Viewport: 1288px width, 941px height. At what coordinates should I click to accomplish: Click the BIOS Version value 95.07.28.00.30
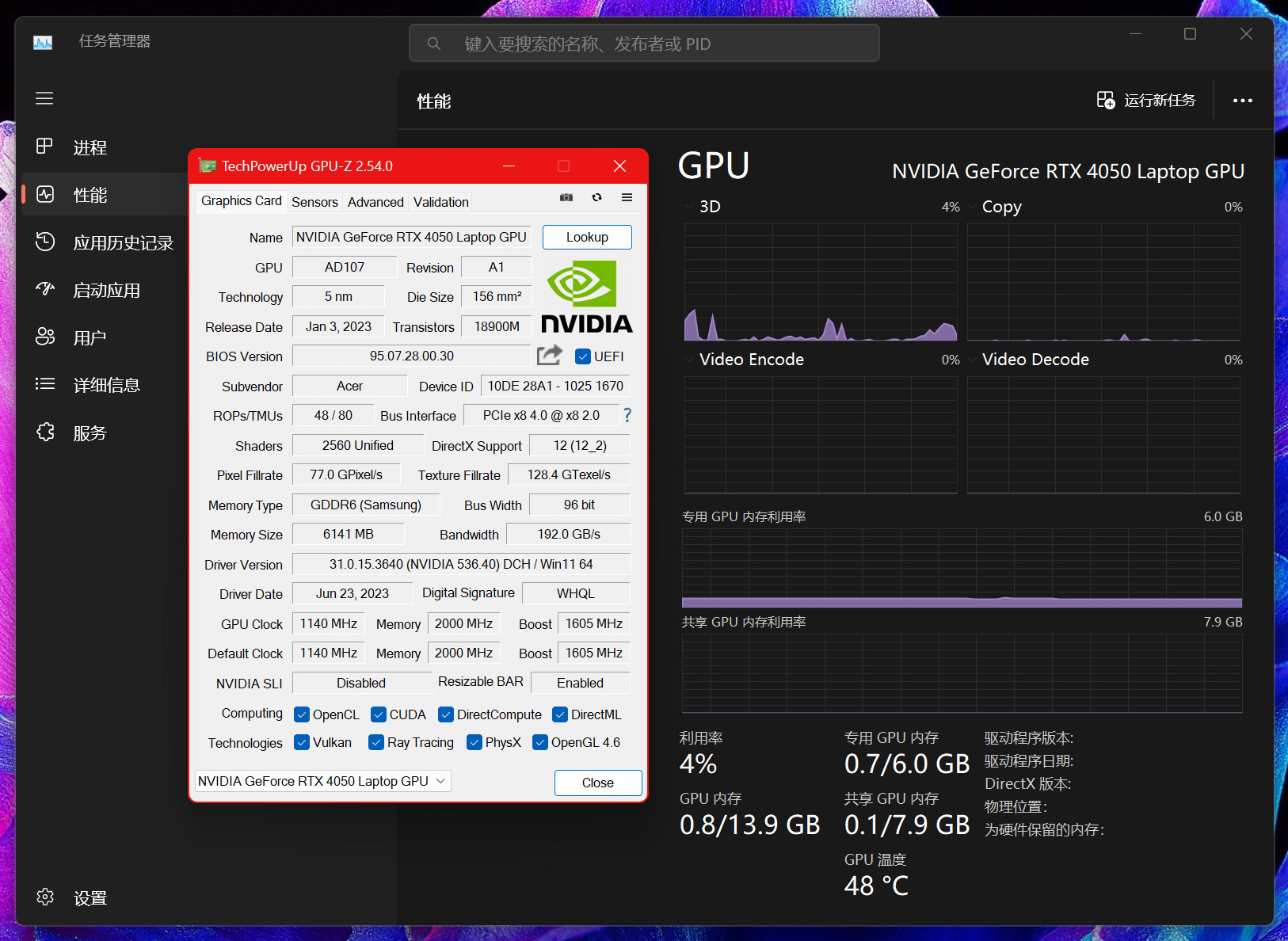pos(412,356)
